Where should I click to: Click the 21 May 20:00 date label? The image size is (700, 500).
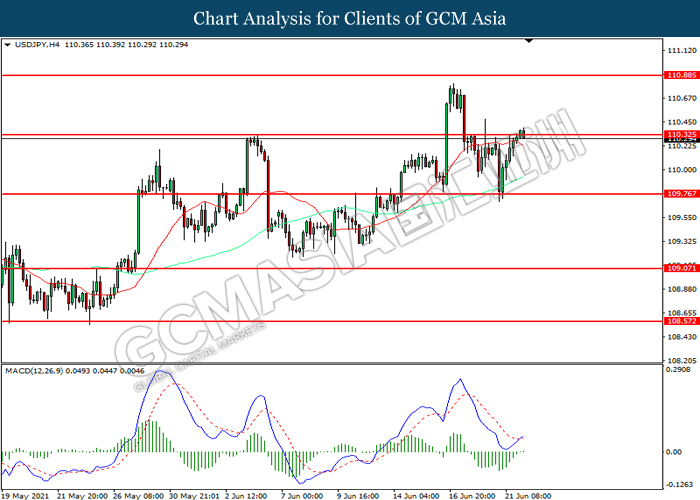[x=82, y=496]
